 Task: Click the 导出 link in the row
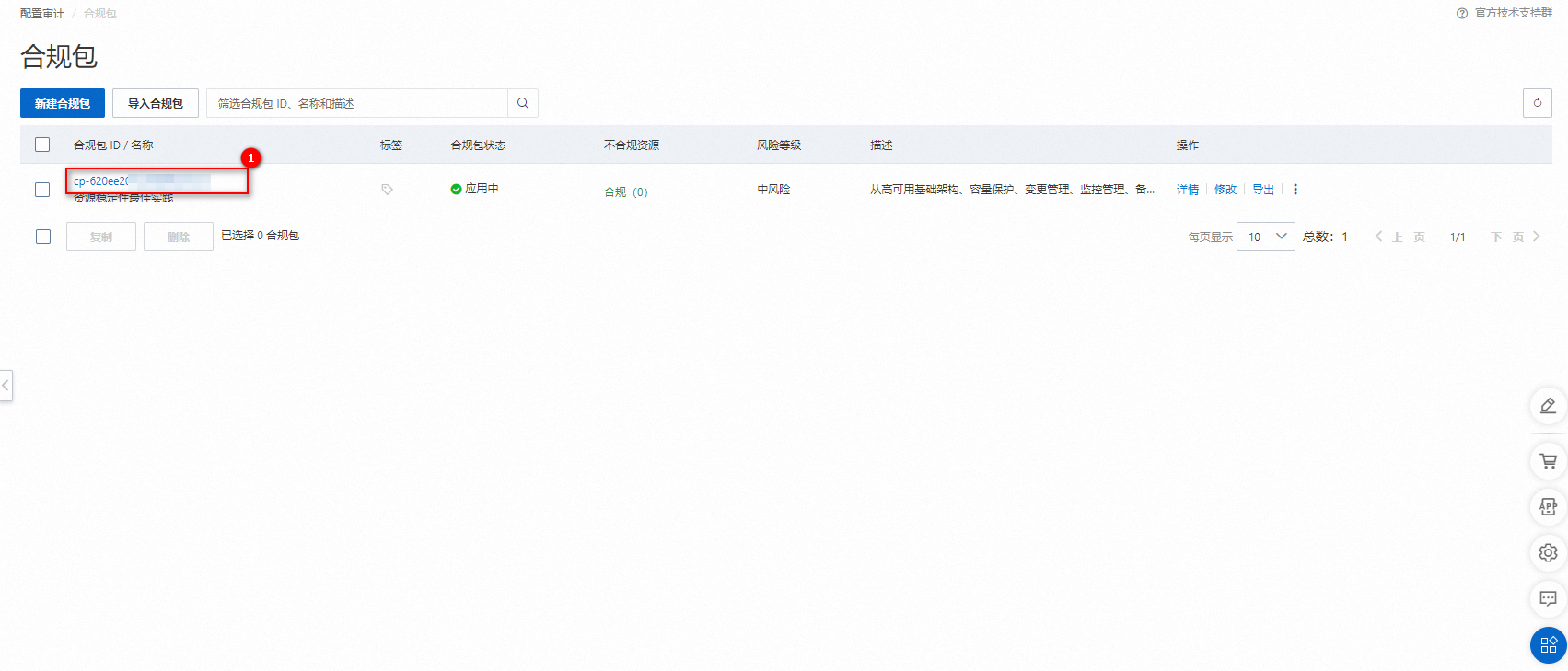pos(1263,190)
